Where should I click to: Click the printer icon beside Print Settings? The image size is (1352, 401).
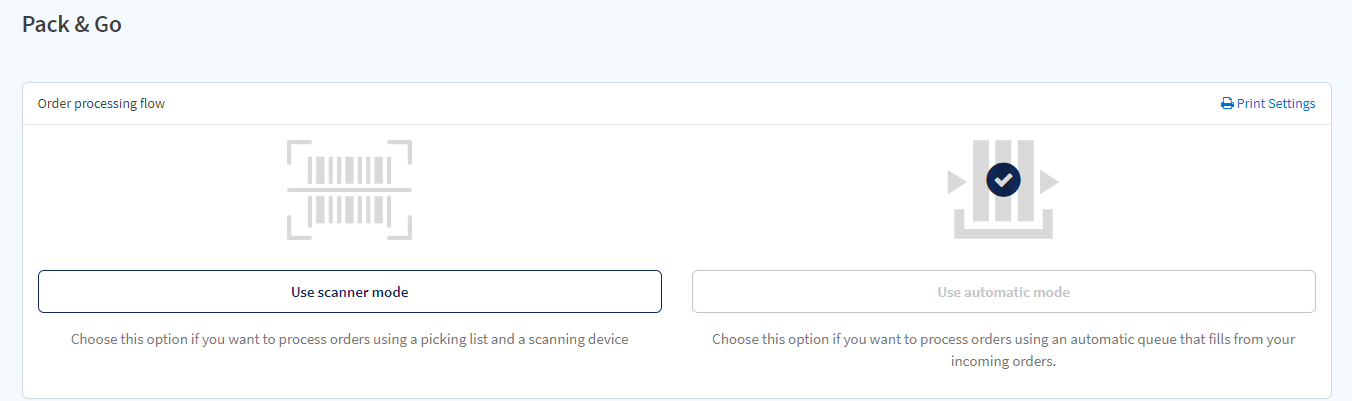click(x=1227, y=104)
